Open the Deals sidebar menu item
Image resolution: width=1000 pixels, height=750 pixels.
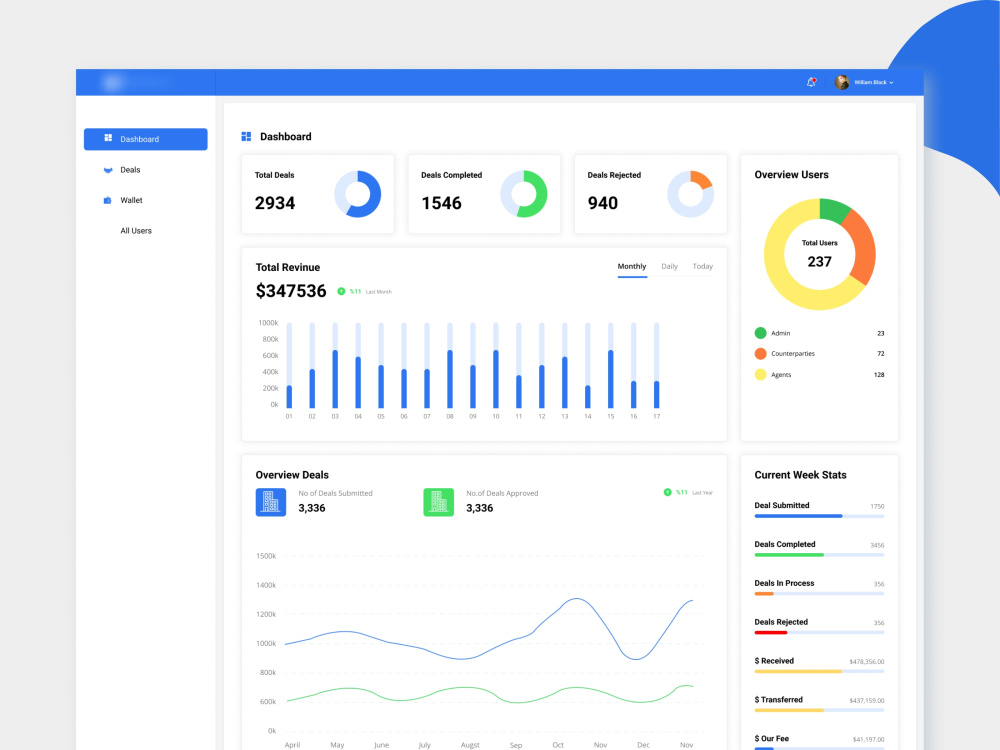coord(130,170)
